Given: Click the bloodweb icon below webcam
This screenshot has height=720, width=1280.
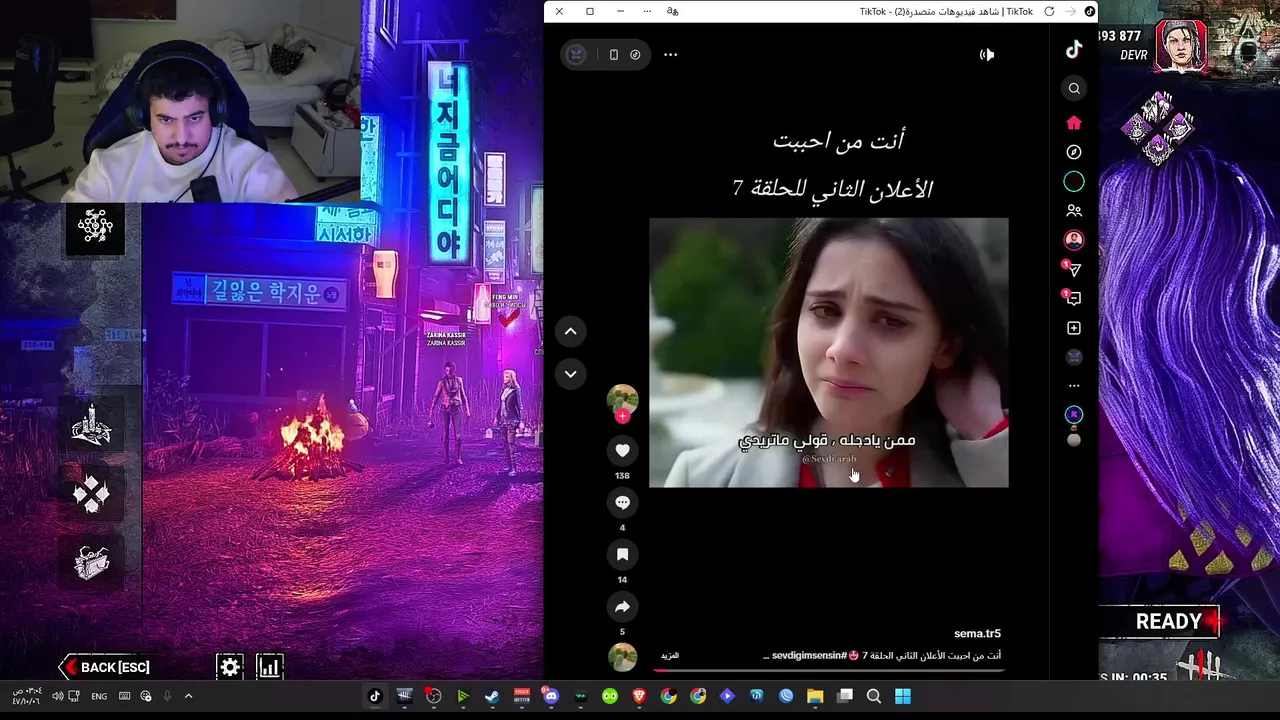Looking at the screenshot, I should pyautogui.click(x=95, y=227).
